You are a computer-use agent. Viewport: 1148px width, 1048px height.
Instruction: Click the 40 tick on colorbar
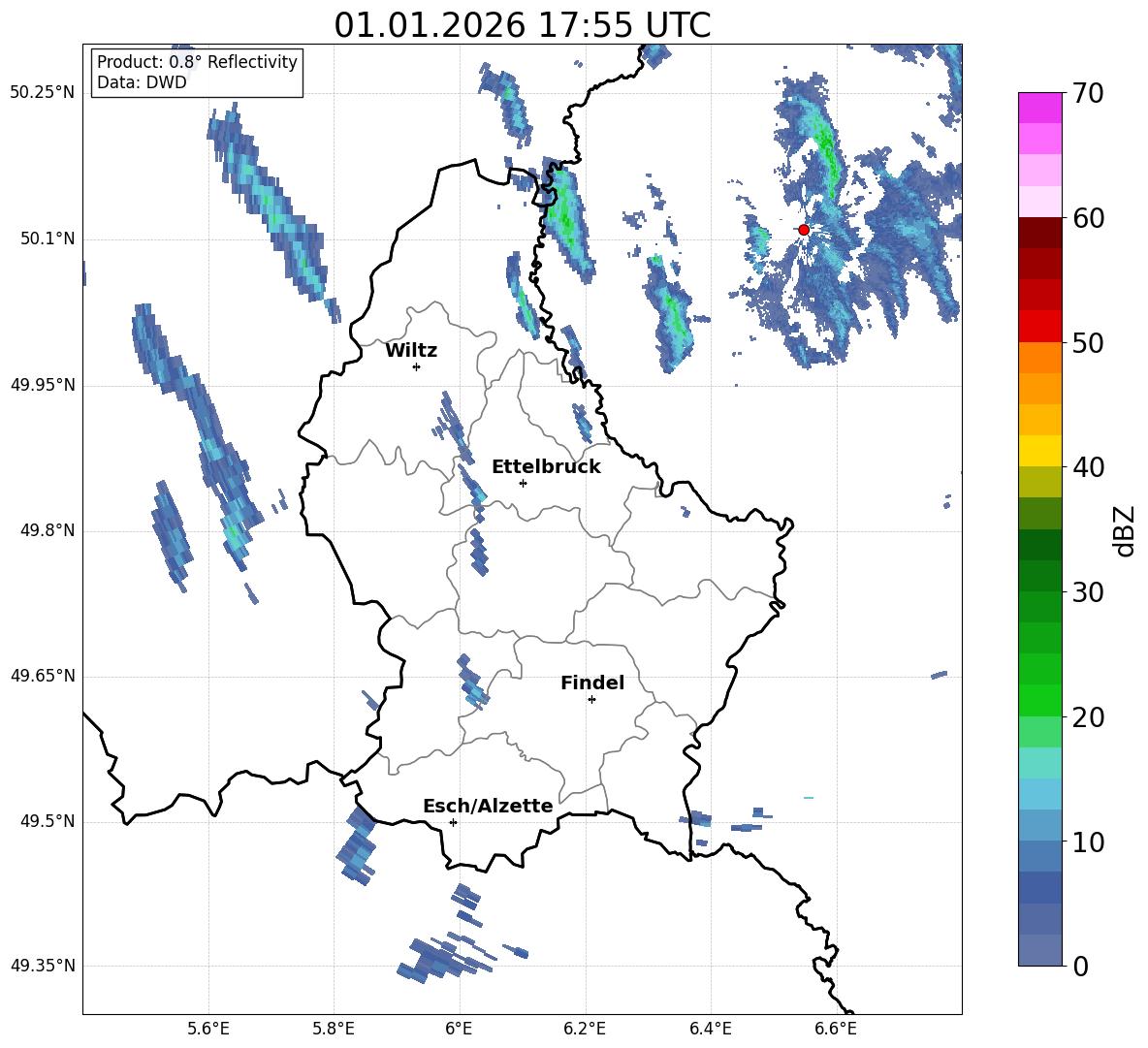[x=1087, y=467]
